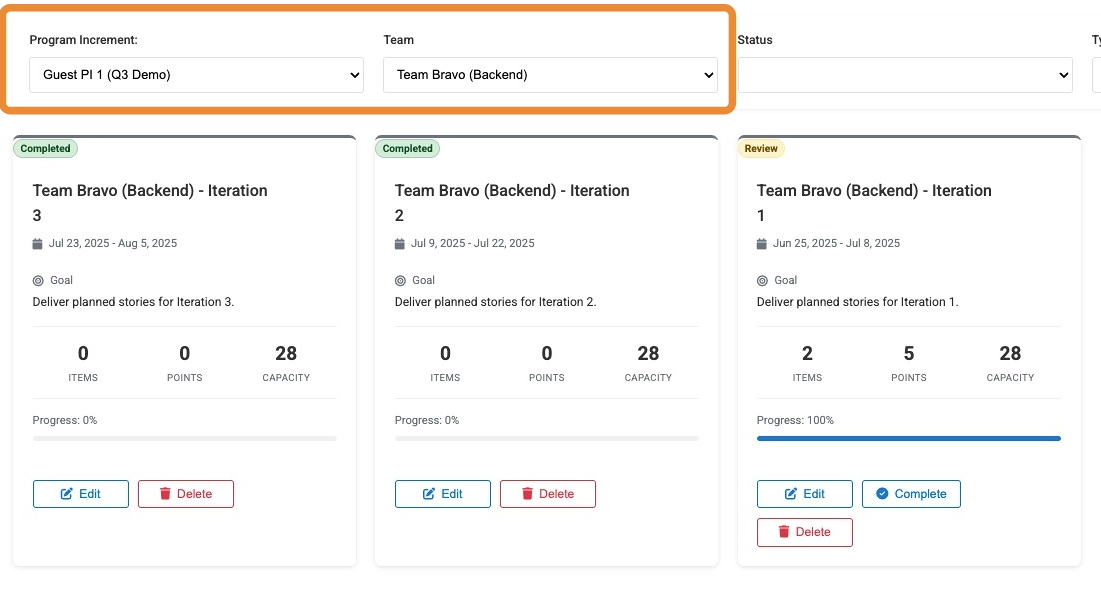Delete Team Bravo Iteration 1

pos(805,532)
